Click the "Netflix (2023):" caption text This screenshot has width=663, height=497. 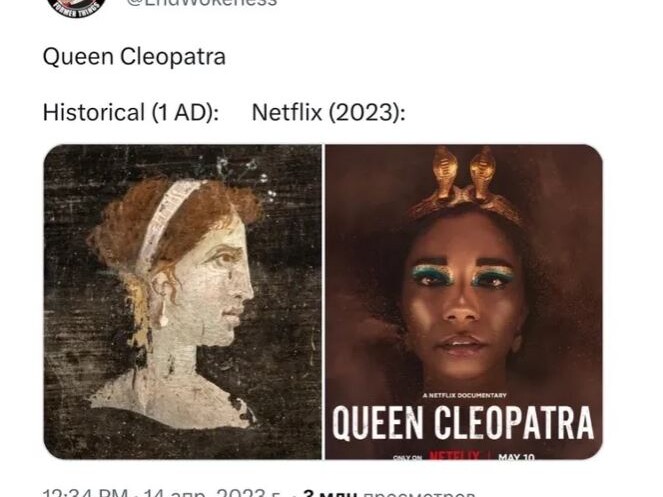coord(329,113)
